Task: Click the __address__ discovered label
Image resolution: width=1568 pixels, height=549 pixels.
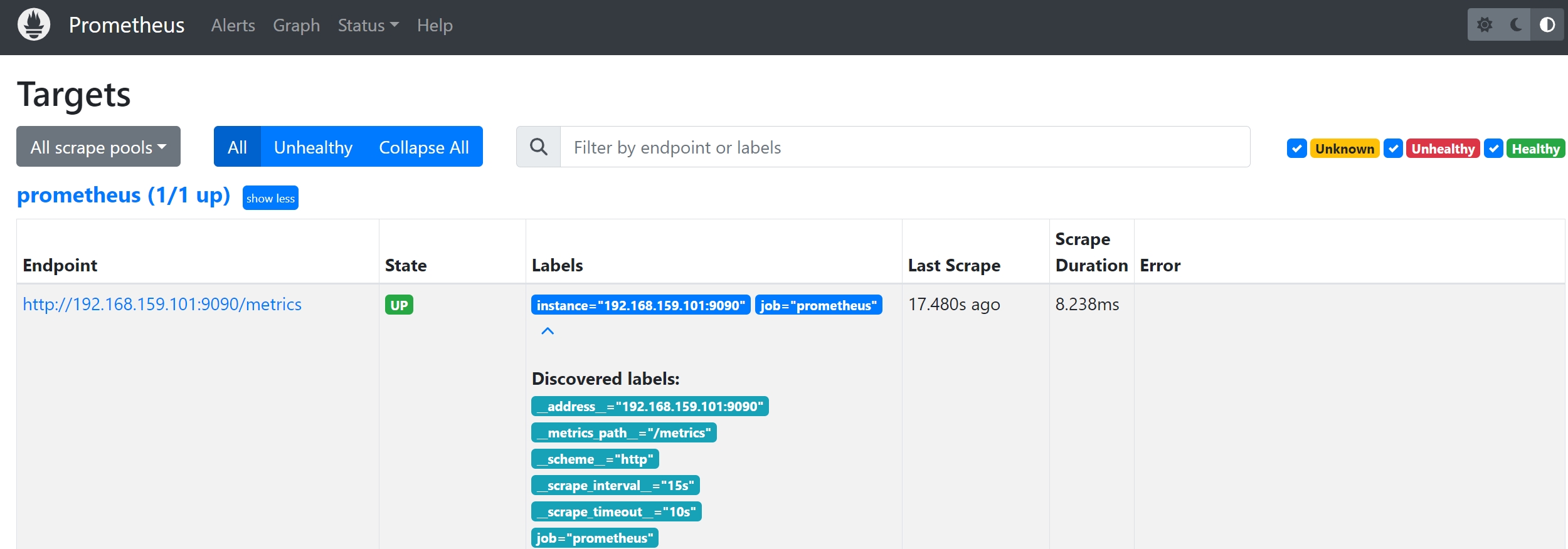Action: (x=650, y=406)
